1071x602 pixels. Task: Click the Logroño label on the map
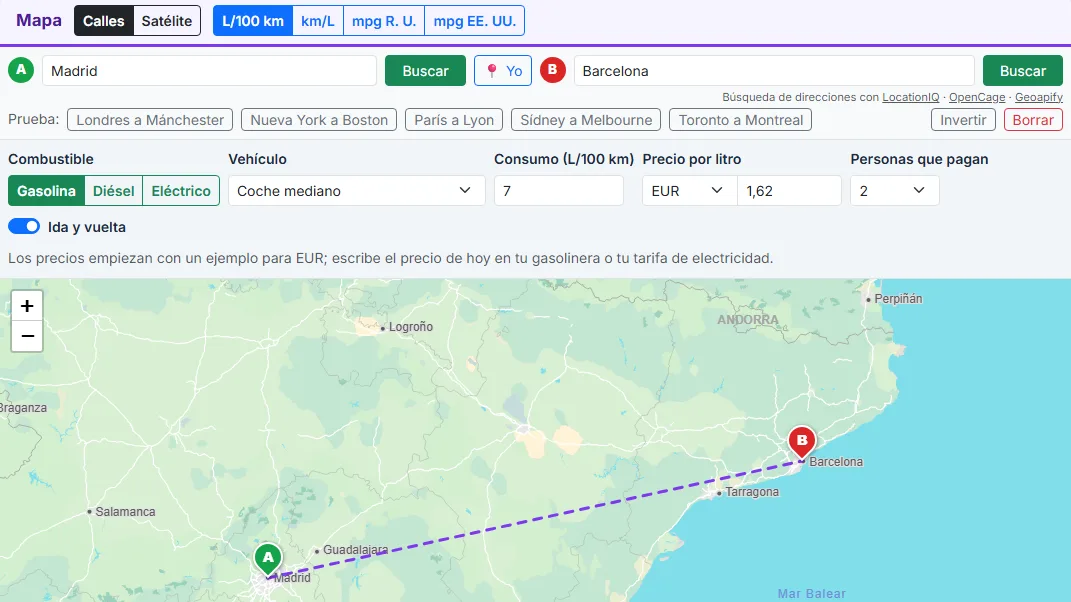[x=411, y=327]
